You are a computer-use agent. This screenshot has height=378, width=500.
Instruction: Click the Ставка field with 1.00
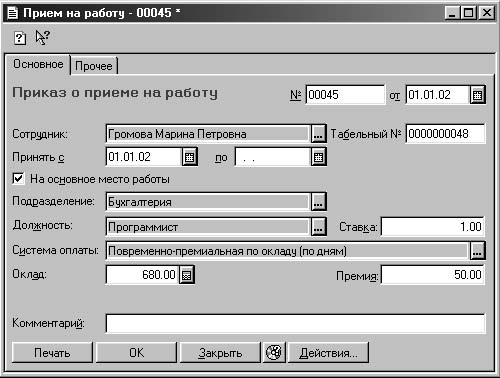click(x=433, y=227)
